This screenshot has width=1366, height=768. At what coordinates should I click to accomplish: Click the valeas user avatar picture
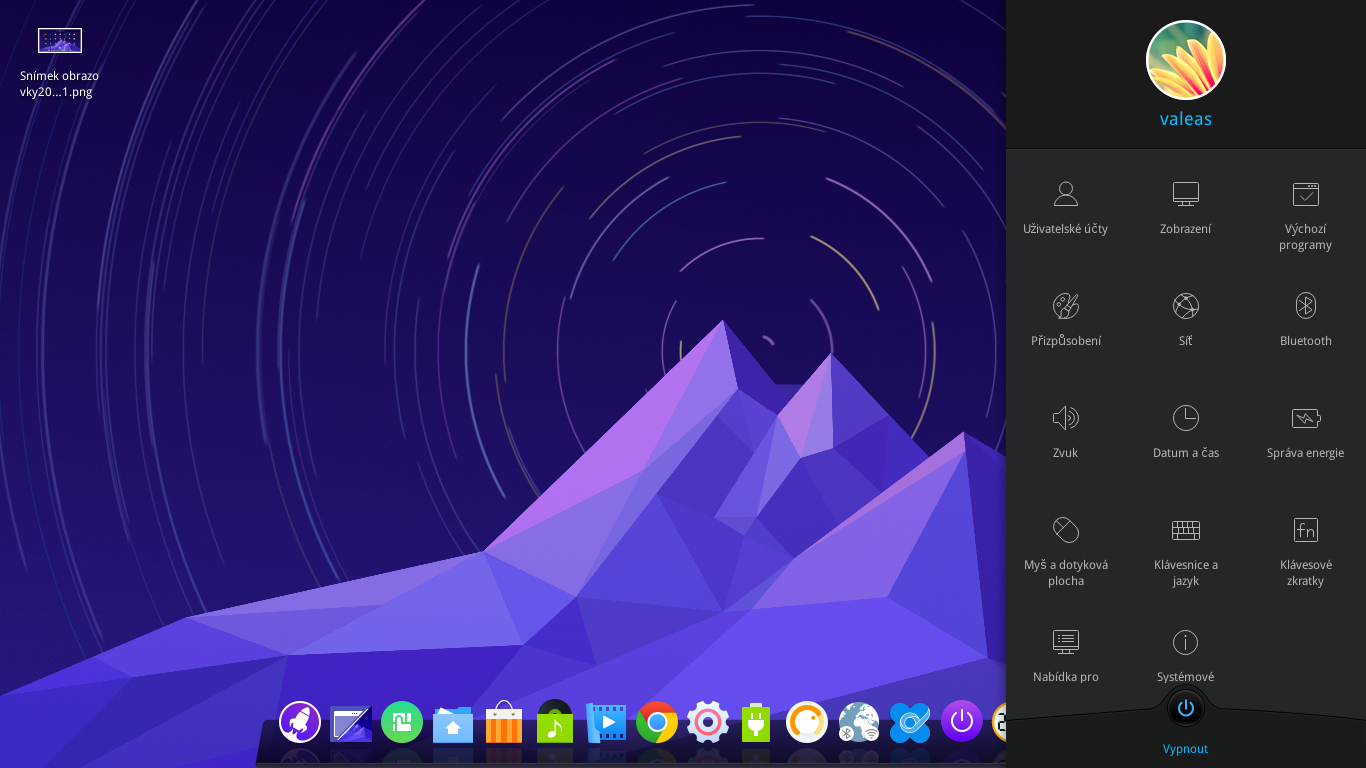click(x=1186, y=60)
